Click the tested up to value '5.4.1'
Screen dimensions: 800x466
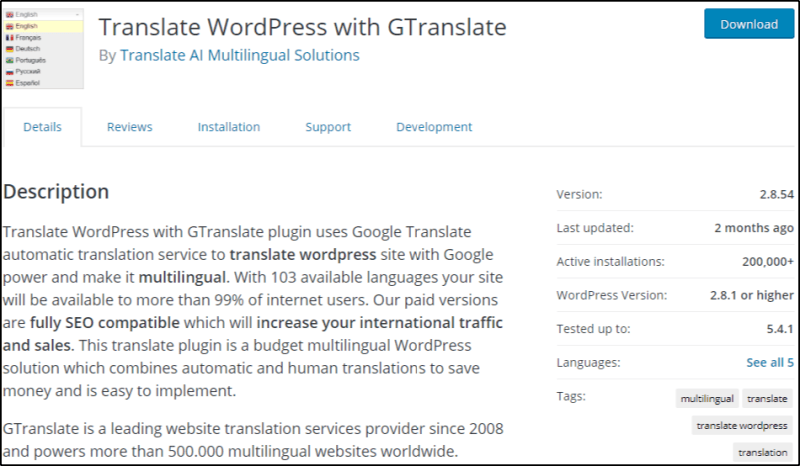[x=780, y=329]
